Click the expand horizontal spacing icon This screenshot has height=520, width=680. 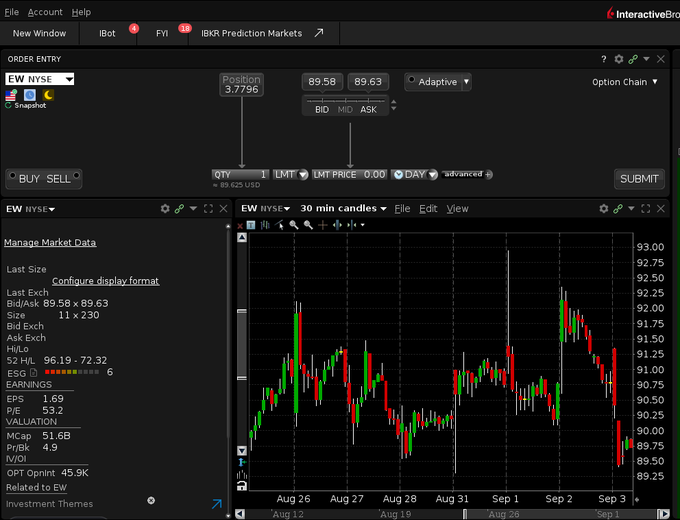pyautogui.click(x=337, y=225)
